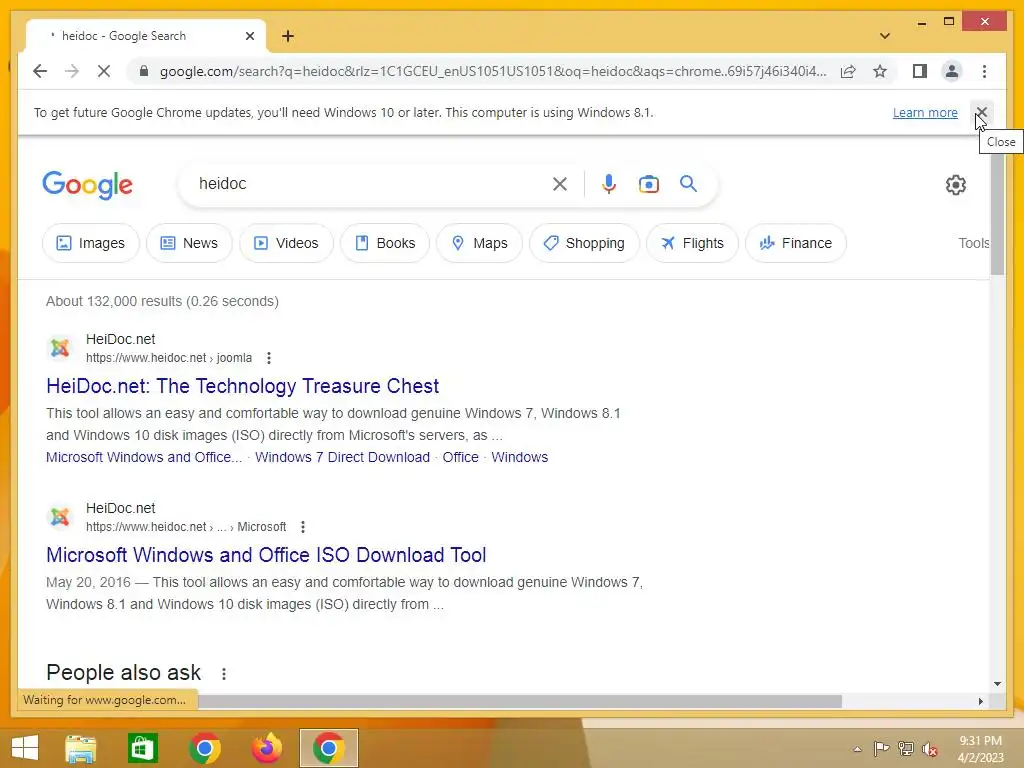
Task: Open the People also ask options menu
Action: coord(223,673)
